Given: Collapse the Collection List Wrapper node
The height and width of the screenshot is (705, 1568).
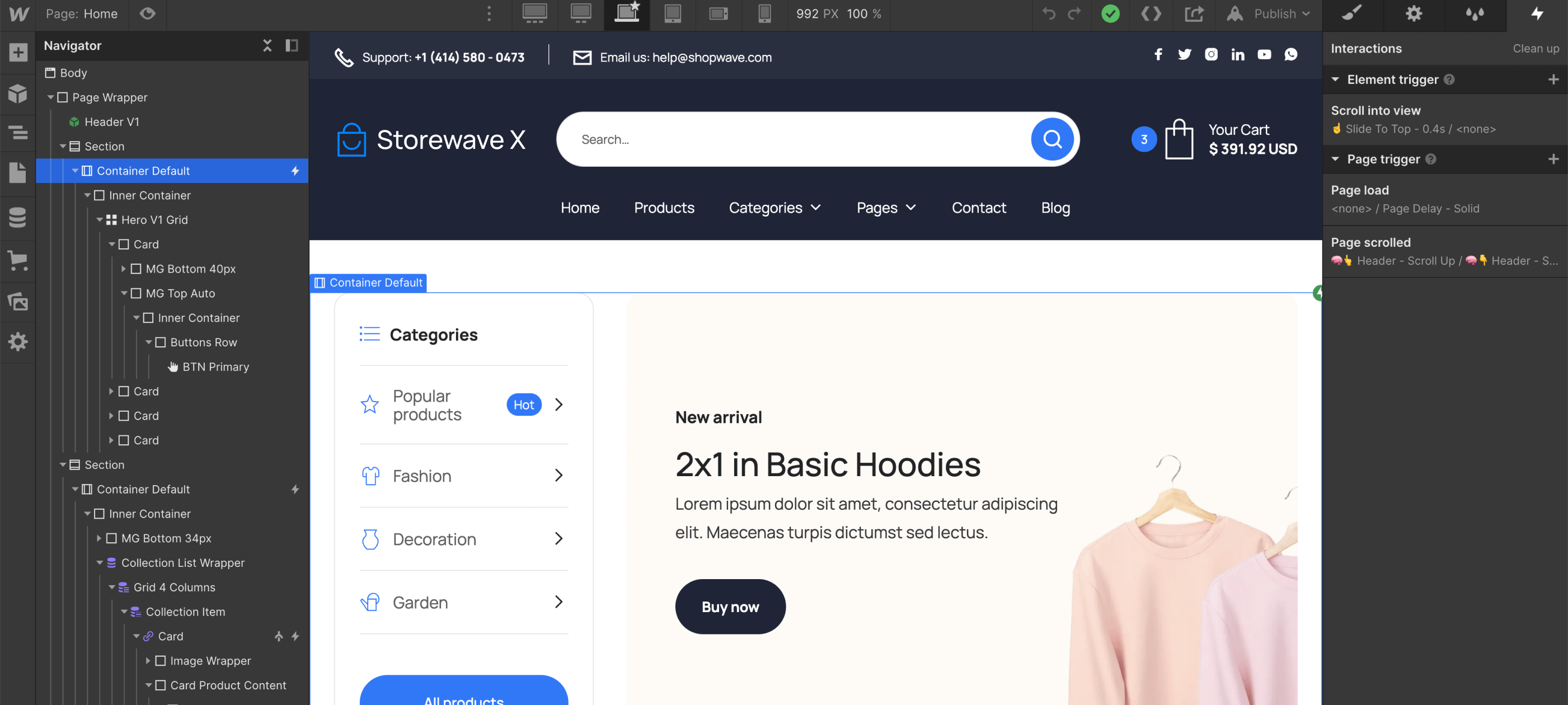Looking at the screenshot, I should pyautogui.click(x=99, y=562).
